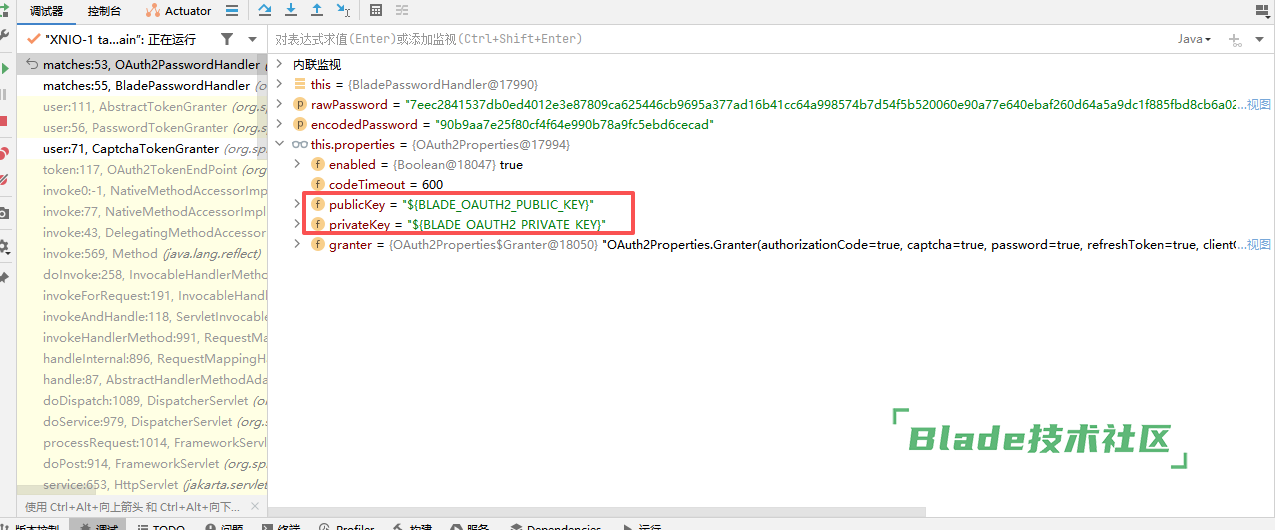The height and width of the screenshot is (530, 1275).
Task: Expand the granter variable node
Action: (297, 245)
